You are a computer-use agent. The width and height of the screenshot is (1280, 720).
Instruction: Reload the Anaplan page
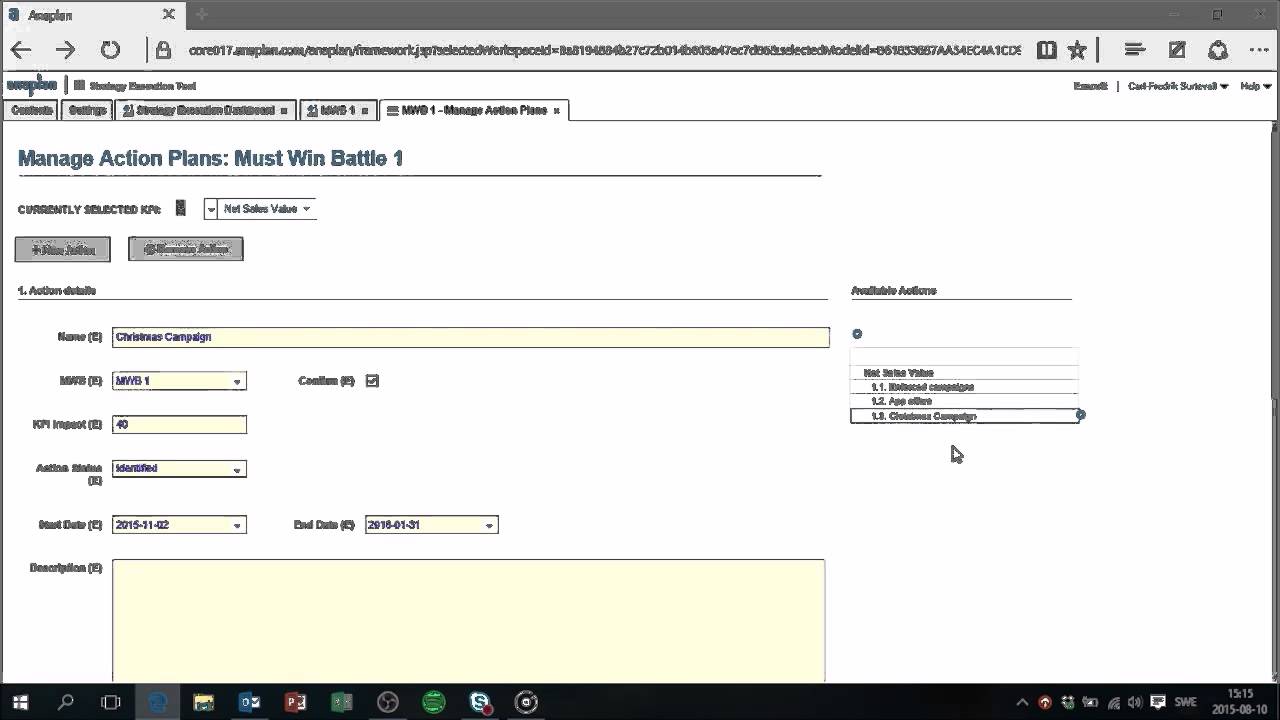110,50
